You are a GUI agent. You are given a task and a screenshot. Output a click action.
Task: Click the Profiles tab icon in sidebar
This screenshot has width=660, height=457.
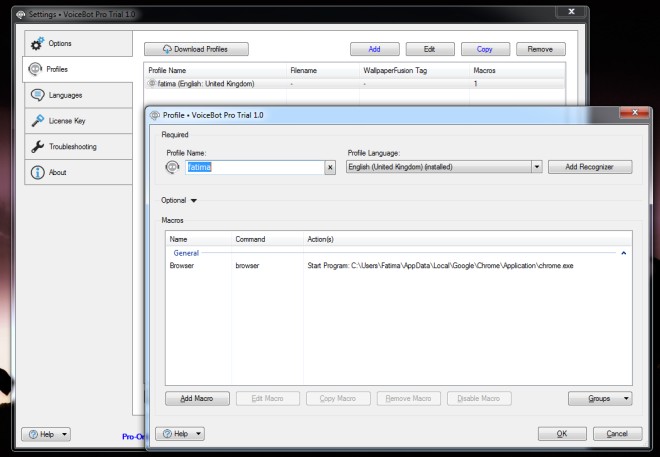(x=35, y=69)
